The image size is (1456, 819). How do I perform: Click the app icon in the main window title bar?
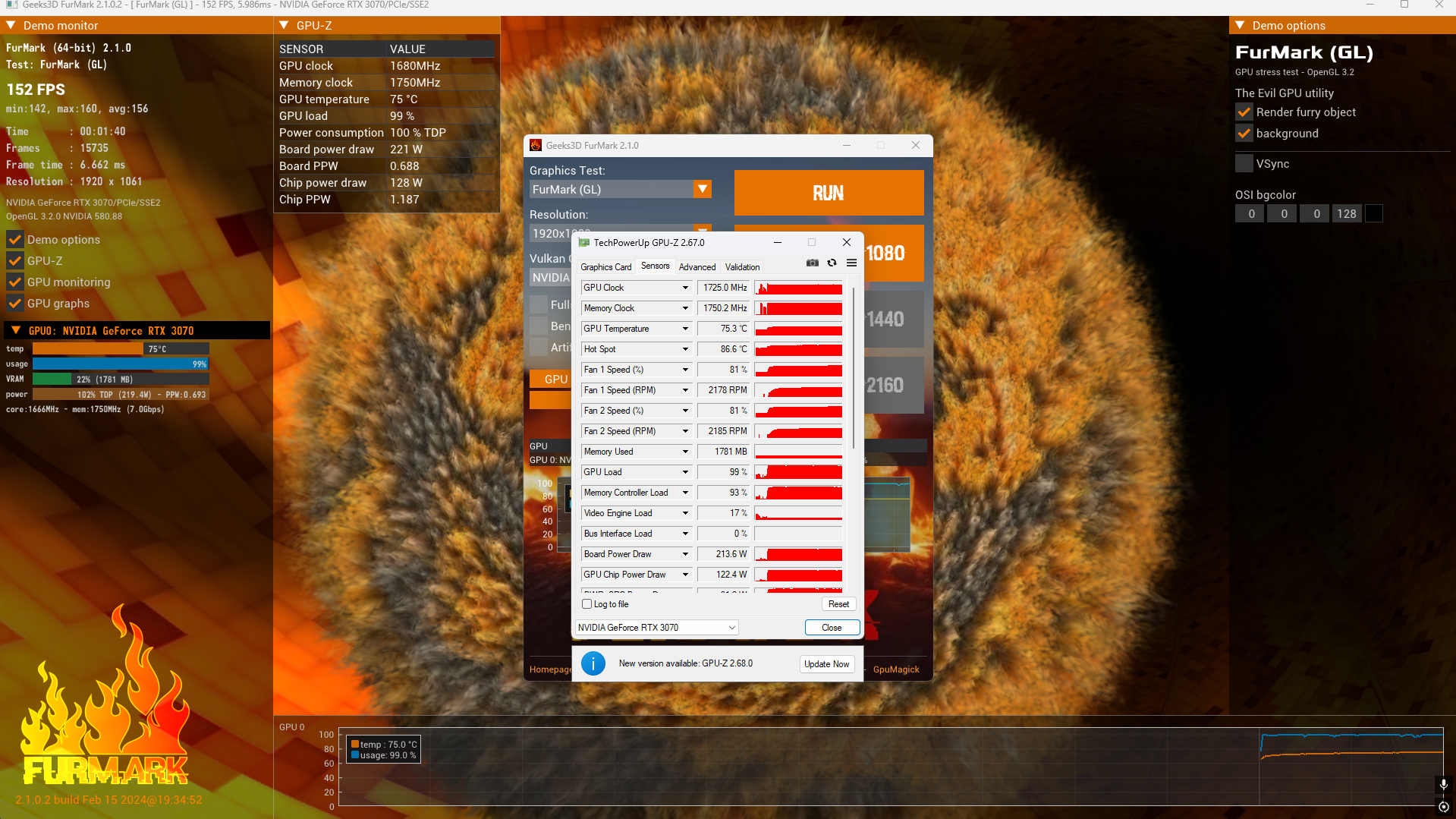12,5
